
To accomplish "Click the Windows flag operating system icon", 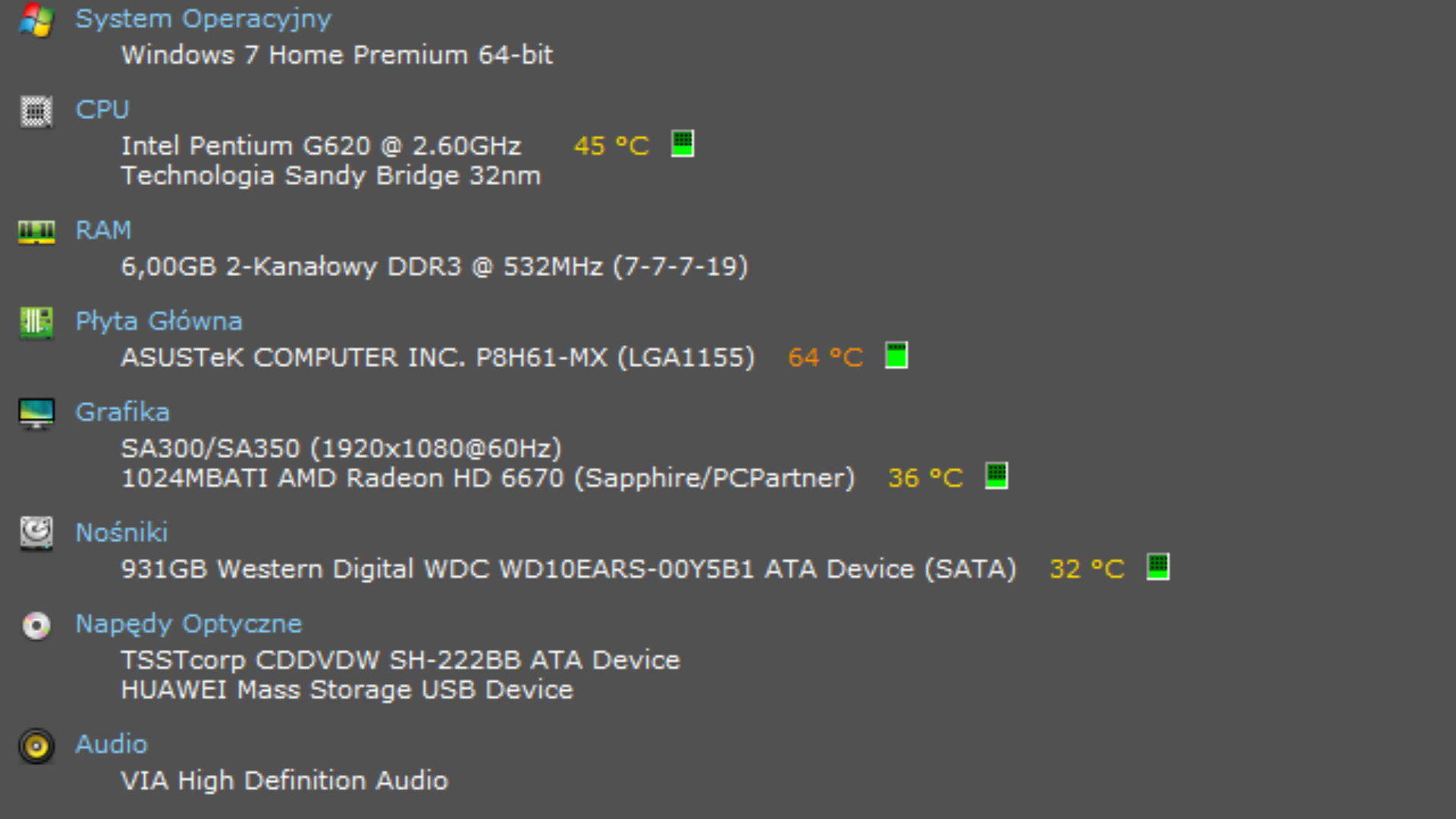I will 36,20.
